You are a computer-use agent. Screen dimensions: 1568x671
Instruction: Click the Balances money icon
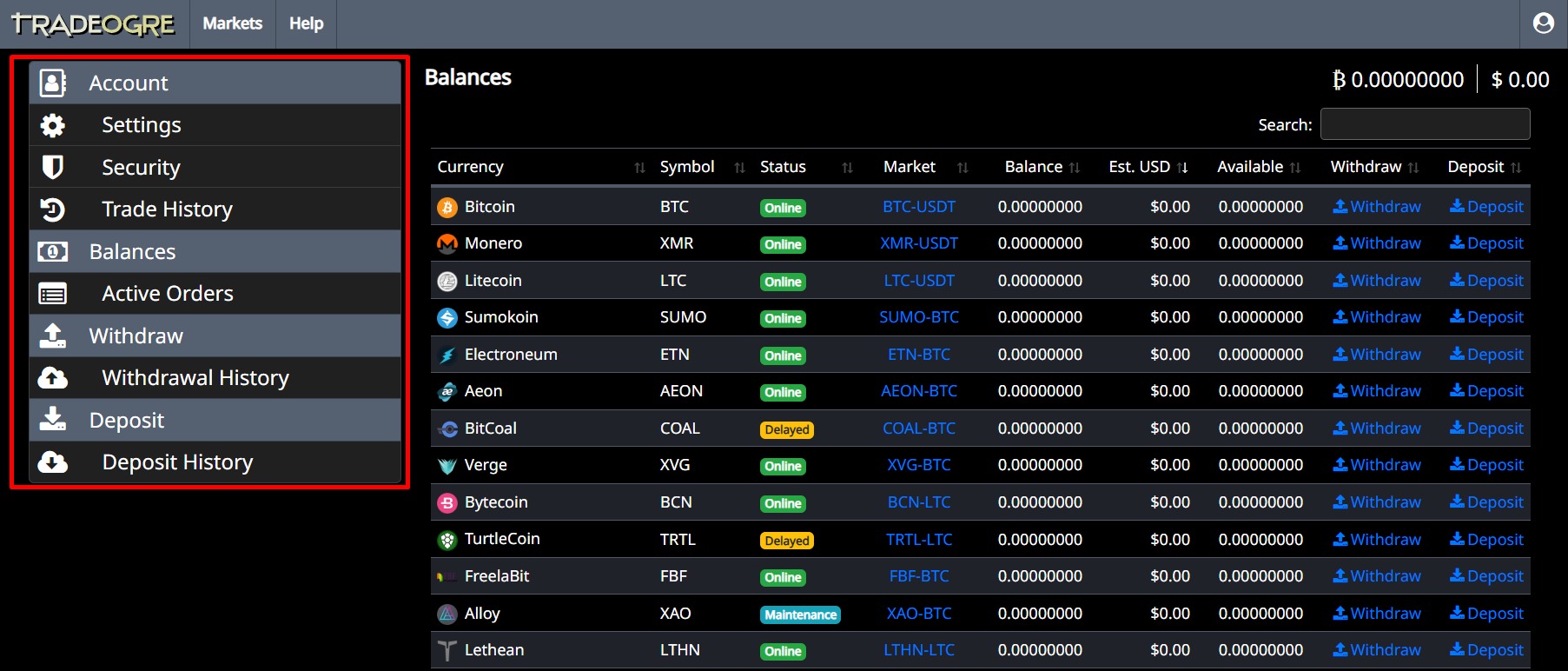tap(53, 252)
